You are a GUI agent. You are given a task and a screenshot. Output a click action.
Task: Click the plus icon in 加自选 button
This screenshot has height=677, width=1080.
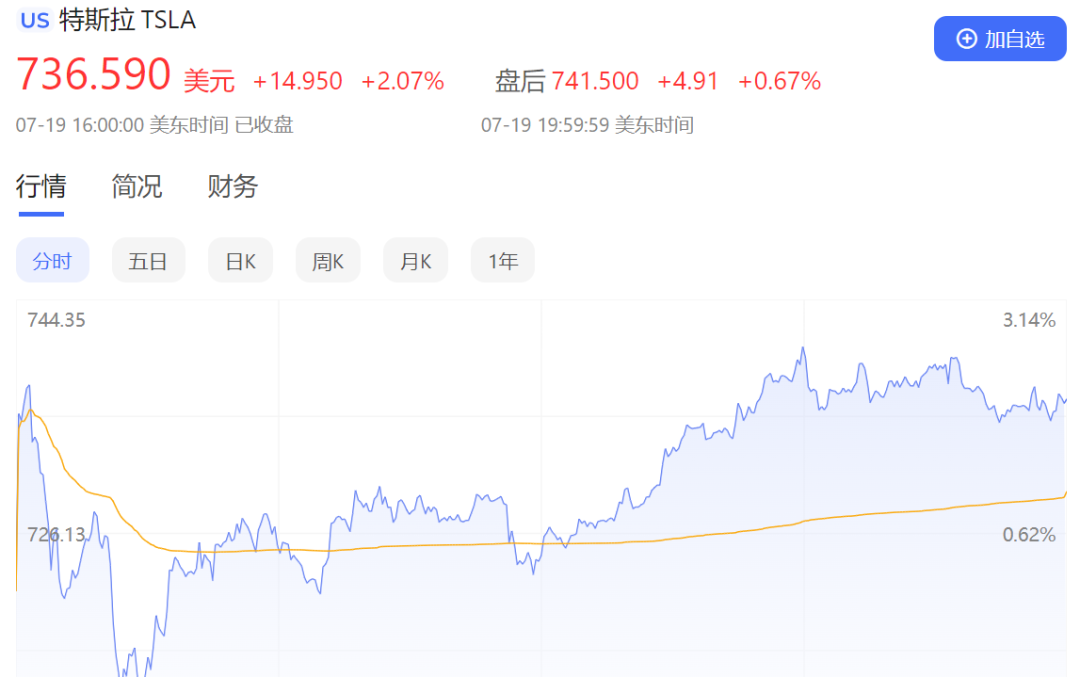[966, 39]
